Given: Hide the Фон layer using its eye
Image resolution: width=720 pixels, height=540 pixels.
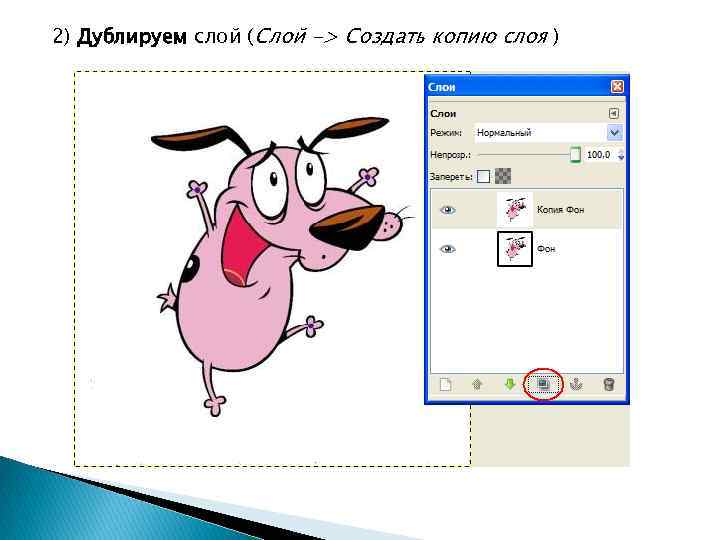Looking at the screenshot, I should (448, 249).
